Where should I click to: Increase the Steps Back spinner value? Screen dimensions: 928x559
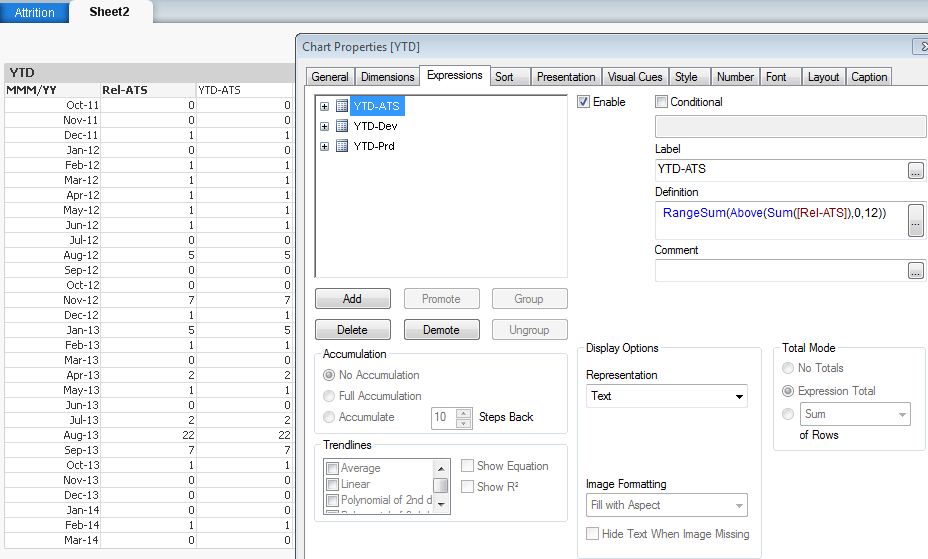click(464, 413)
